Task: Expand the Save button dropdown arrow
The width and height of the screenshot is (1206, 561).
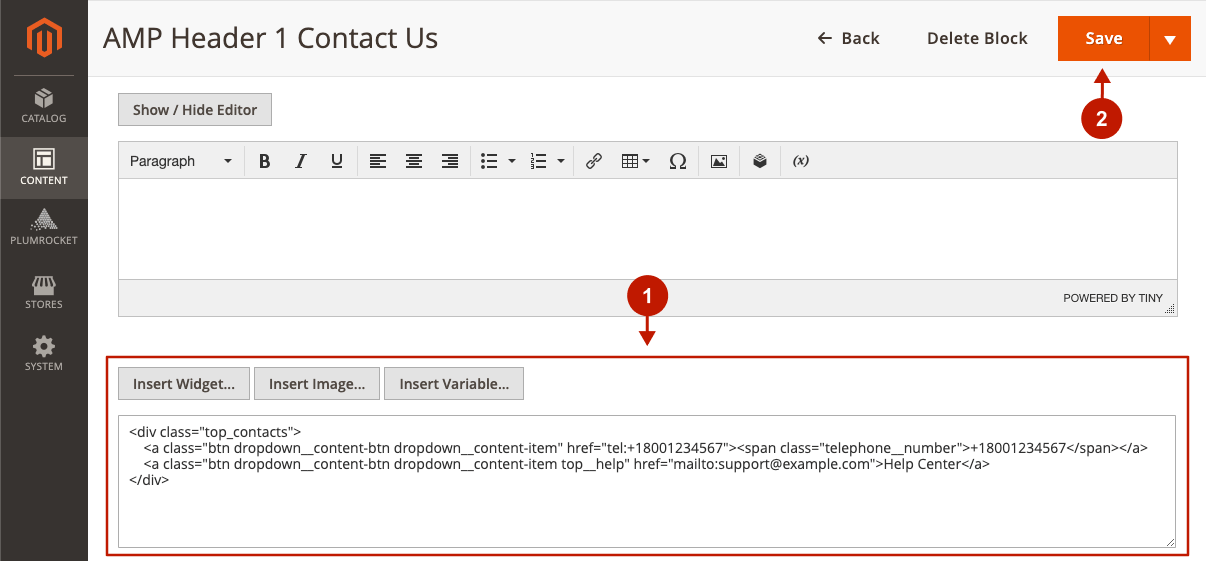Action: coord(1170,39)
